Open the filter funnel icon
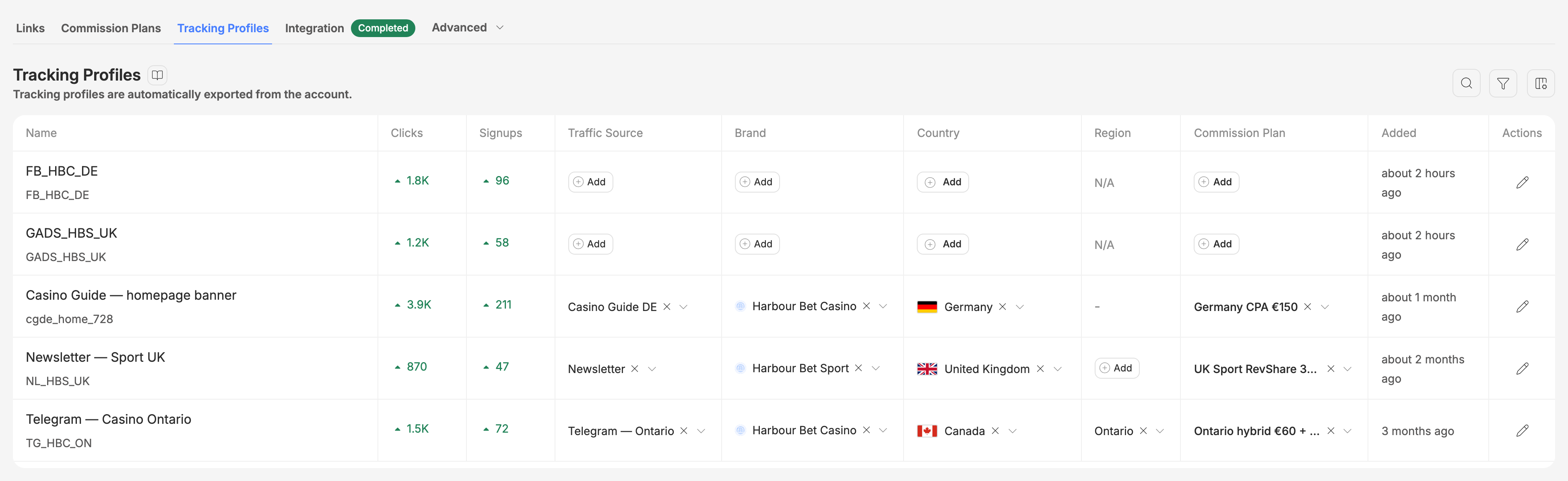Viewport: 1568px width, 481px height. [x=1503, y=83]
